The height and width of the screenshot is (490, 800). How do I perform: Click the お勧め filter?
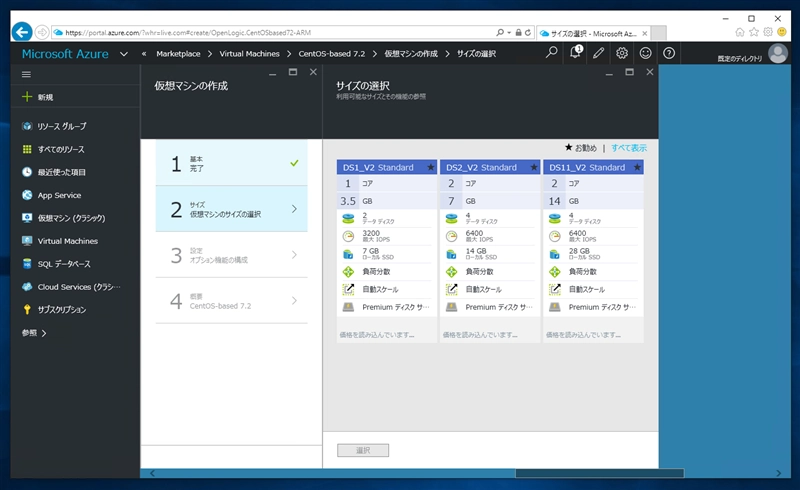click(581, 148)
